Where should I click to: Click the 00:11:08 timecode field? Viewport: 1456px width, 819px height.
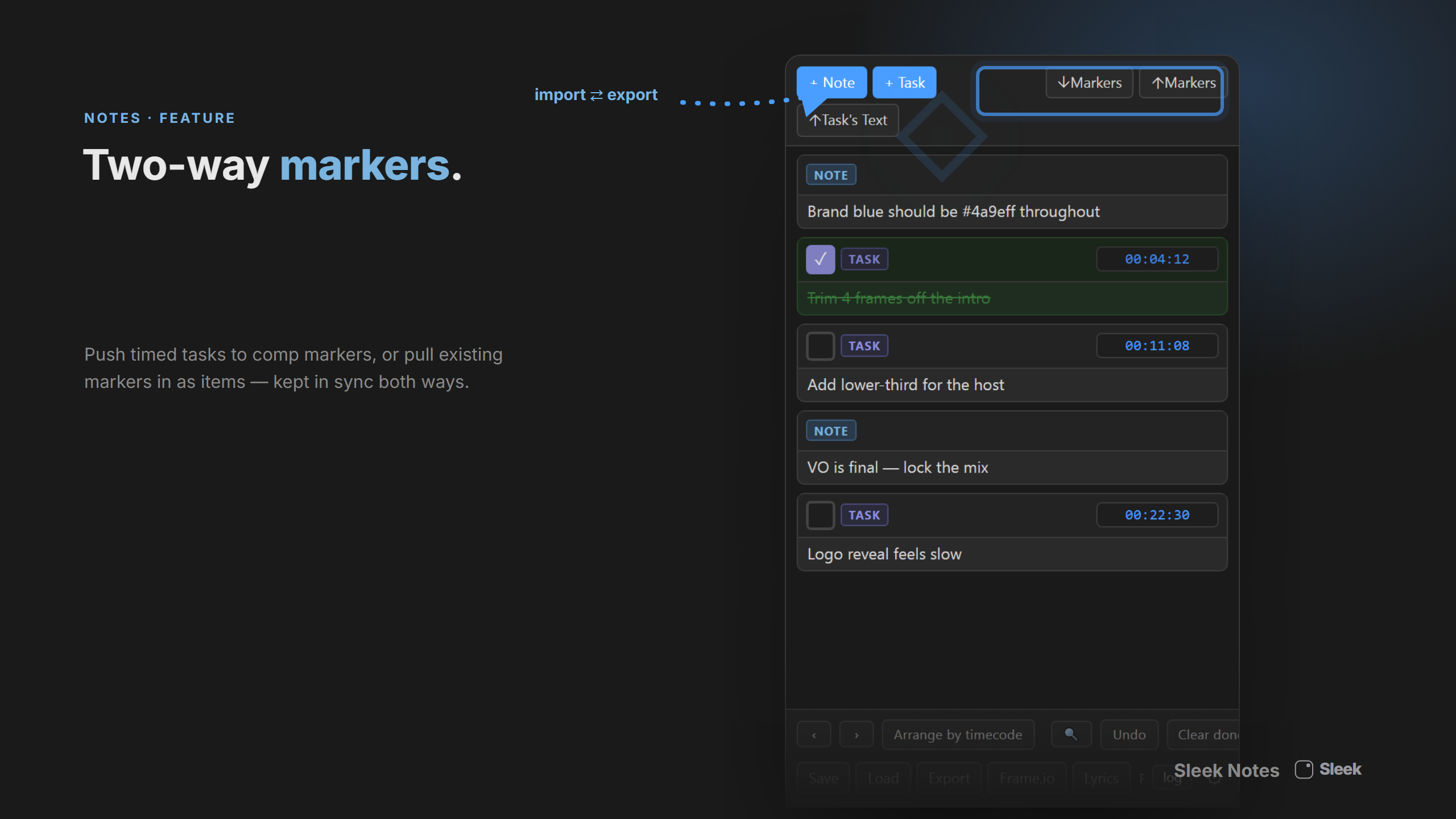click(x=1157, y=346)
